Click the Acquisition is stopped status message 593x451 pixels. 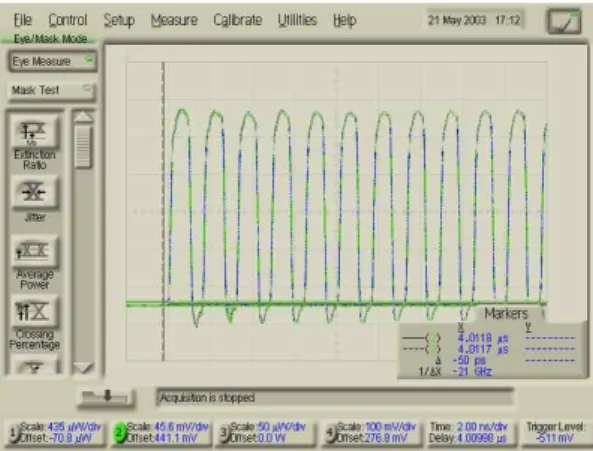(207, 398)
